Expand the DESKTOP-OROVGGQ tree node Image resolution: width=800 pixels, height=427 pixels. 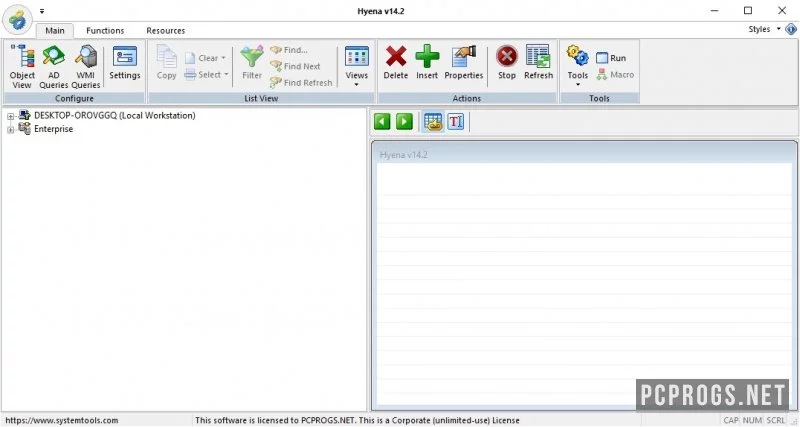coord(10,116)
